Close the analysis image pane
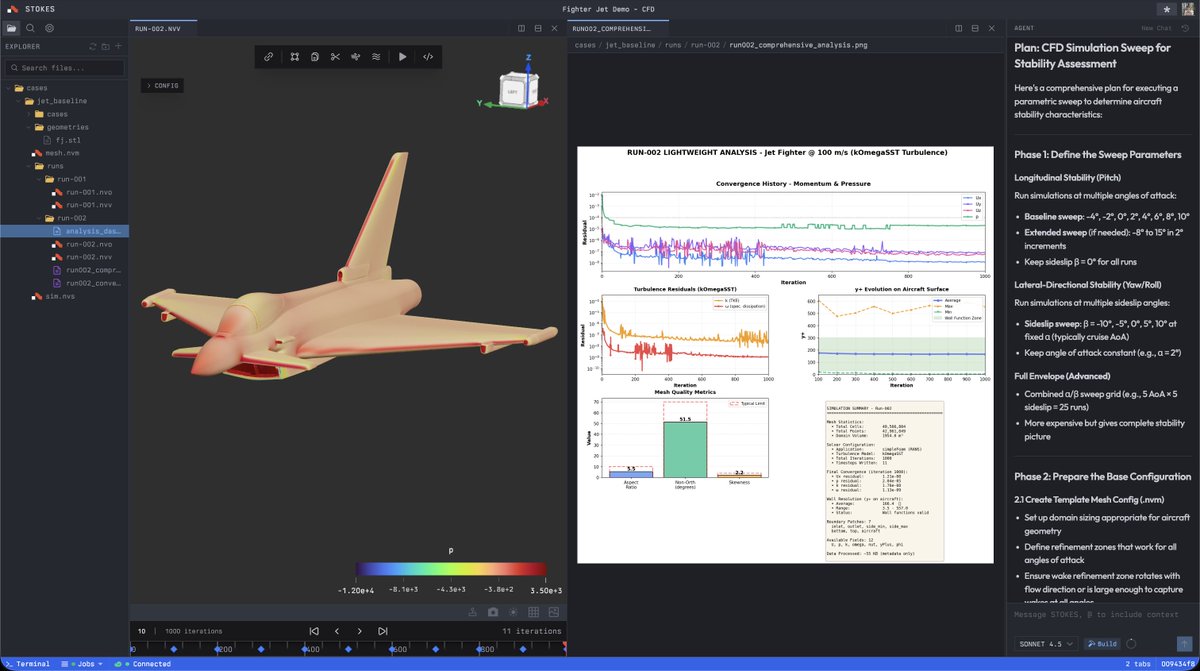1200x671 pixels. [x=991, y=28]
